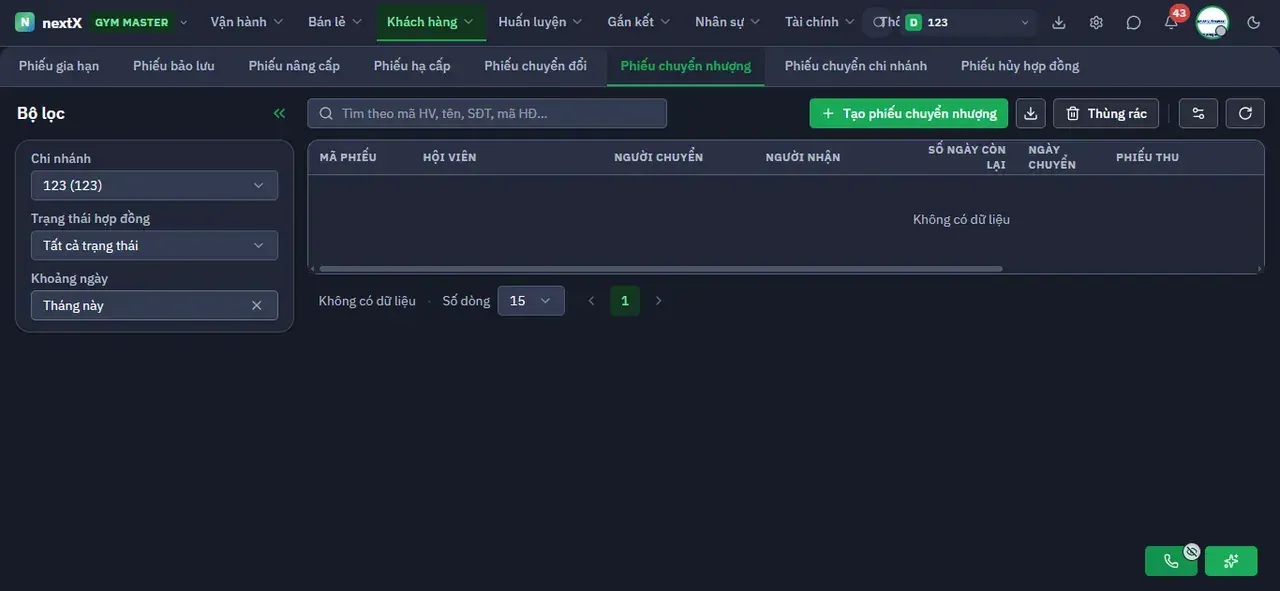
Task: Refresh the transfer slip list
Action: 1245,113
